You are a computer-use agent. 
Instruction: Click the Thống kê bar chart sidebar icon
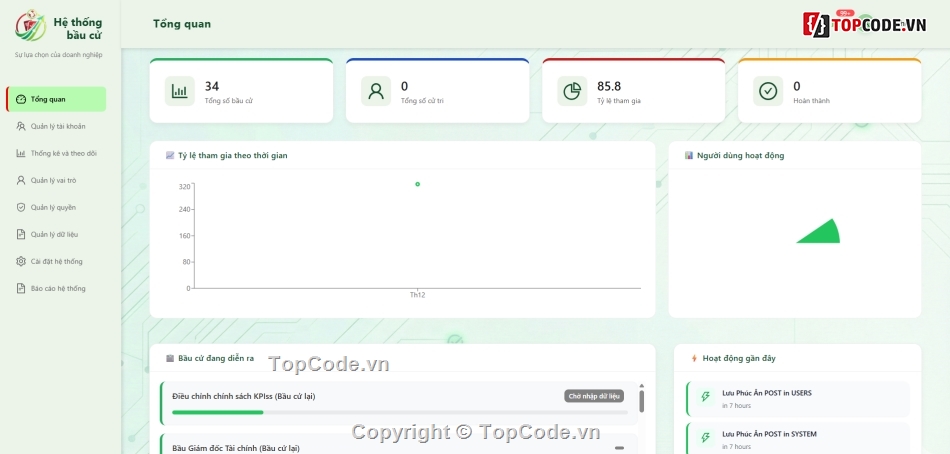pos(21,153)
